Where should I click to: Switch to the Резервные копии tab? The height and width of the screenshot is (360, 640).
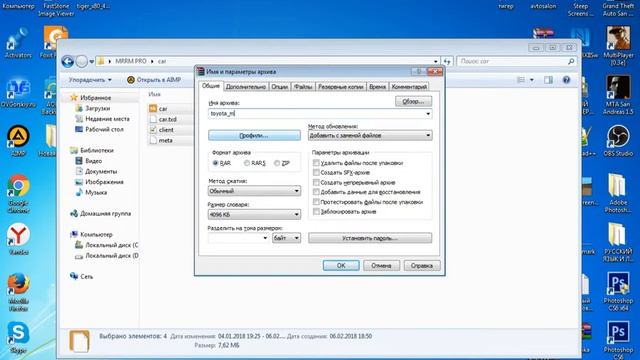[x=340, y=87]
